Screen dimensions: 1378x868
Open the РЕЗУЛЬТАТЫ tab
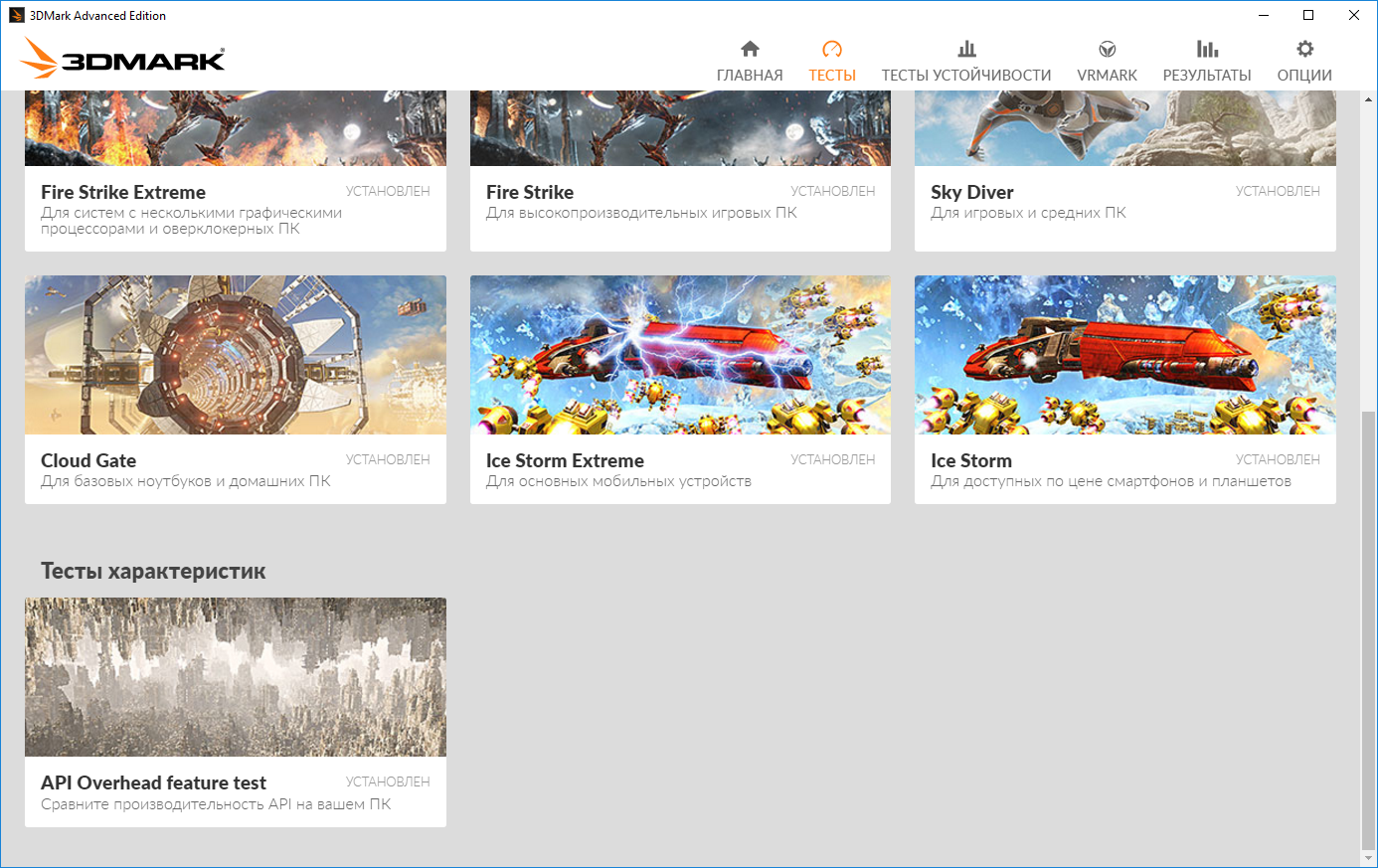[1207, 76]
